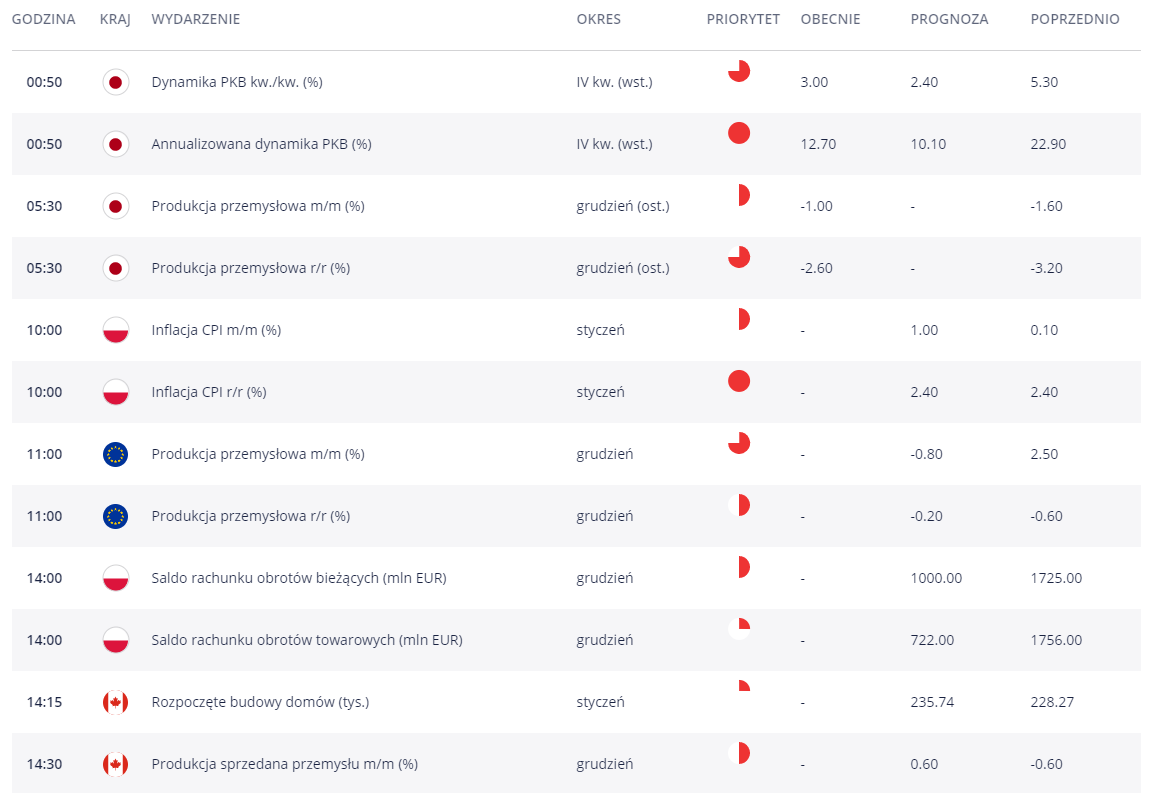
Task: Click Poland flag beside Saldo rachunku obrotów bieżących
Action: [115, 578]
